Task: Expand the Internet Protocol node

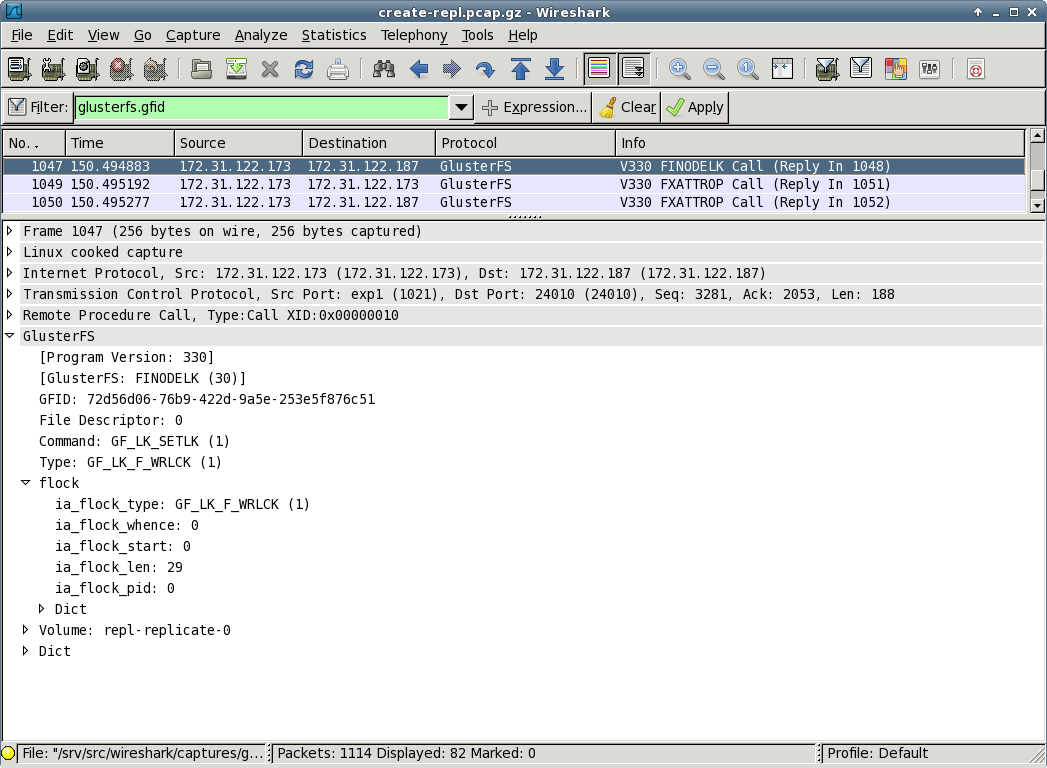Action: coord(10,273)
